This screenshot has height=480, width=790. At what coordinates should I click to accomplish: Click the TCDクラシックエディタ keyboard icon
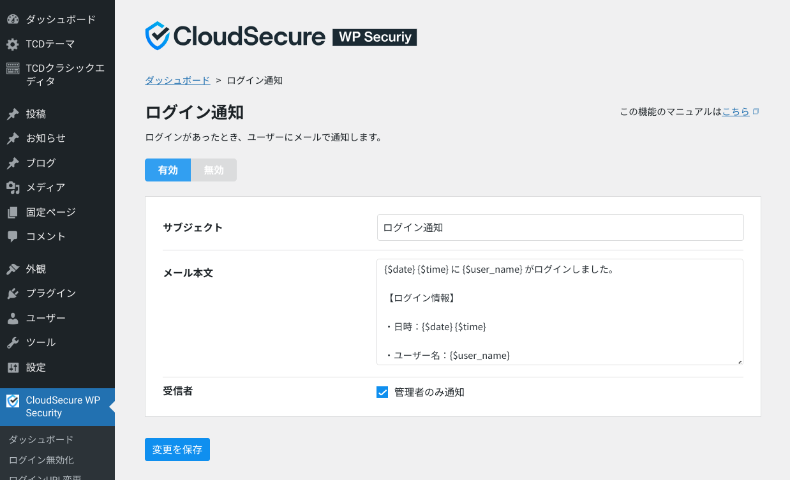13,68
